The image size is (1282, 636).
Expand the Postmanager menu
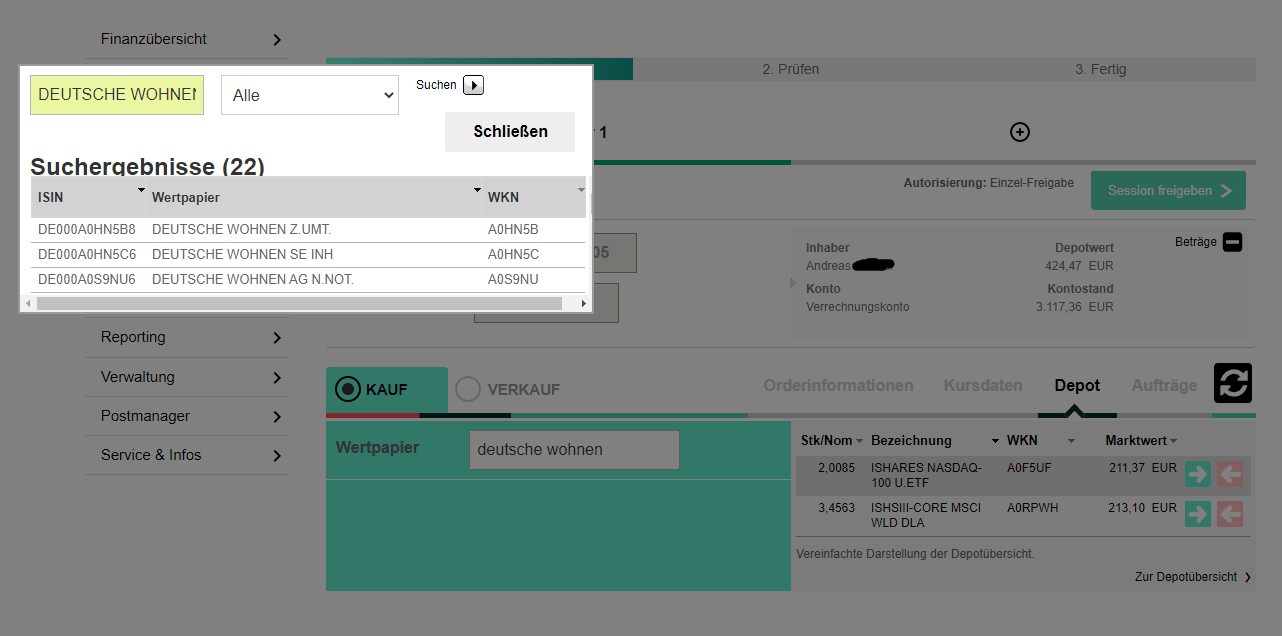pyautogui.click(x=277, y=417)
